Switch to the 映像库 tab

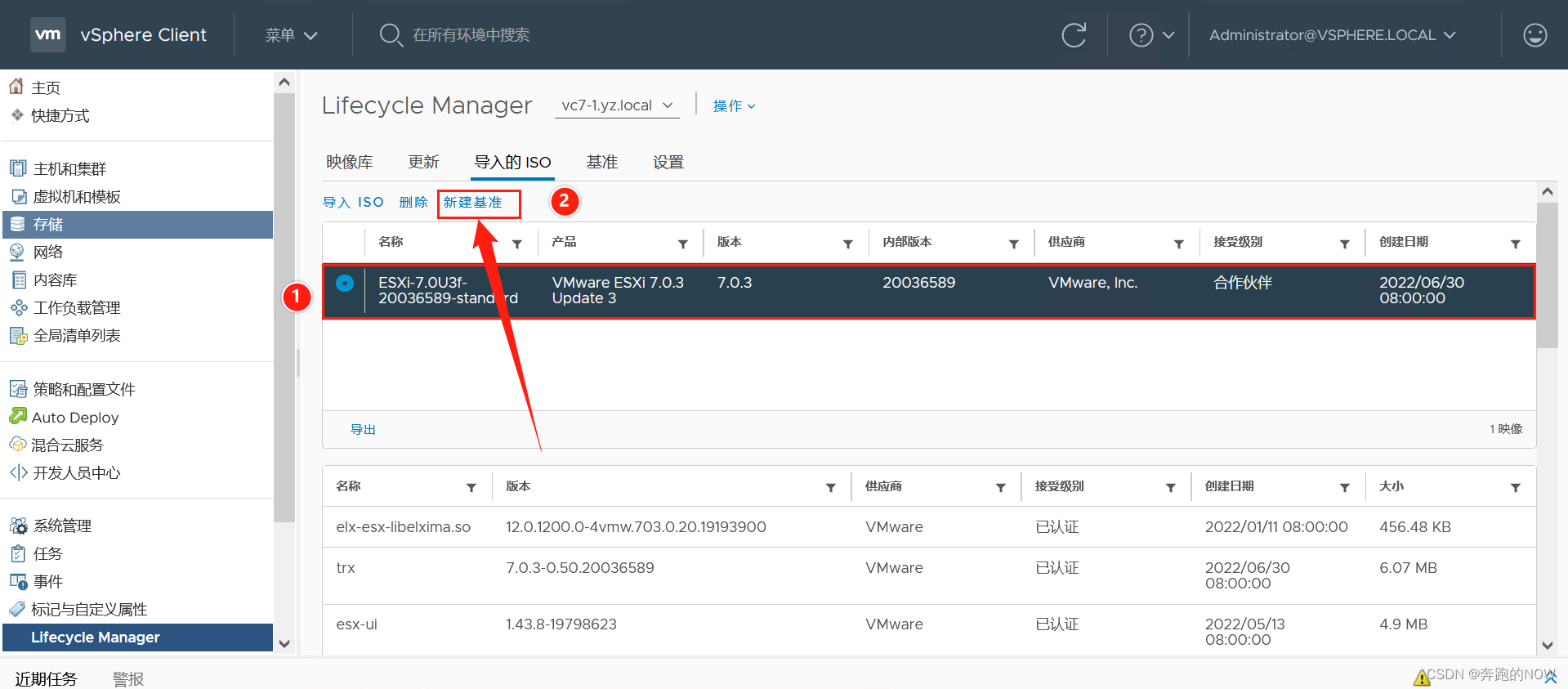tap(350, 162)
